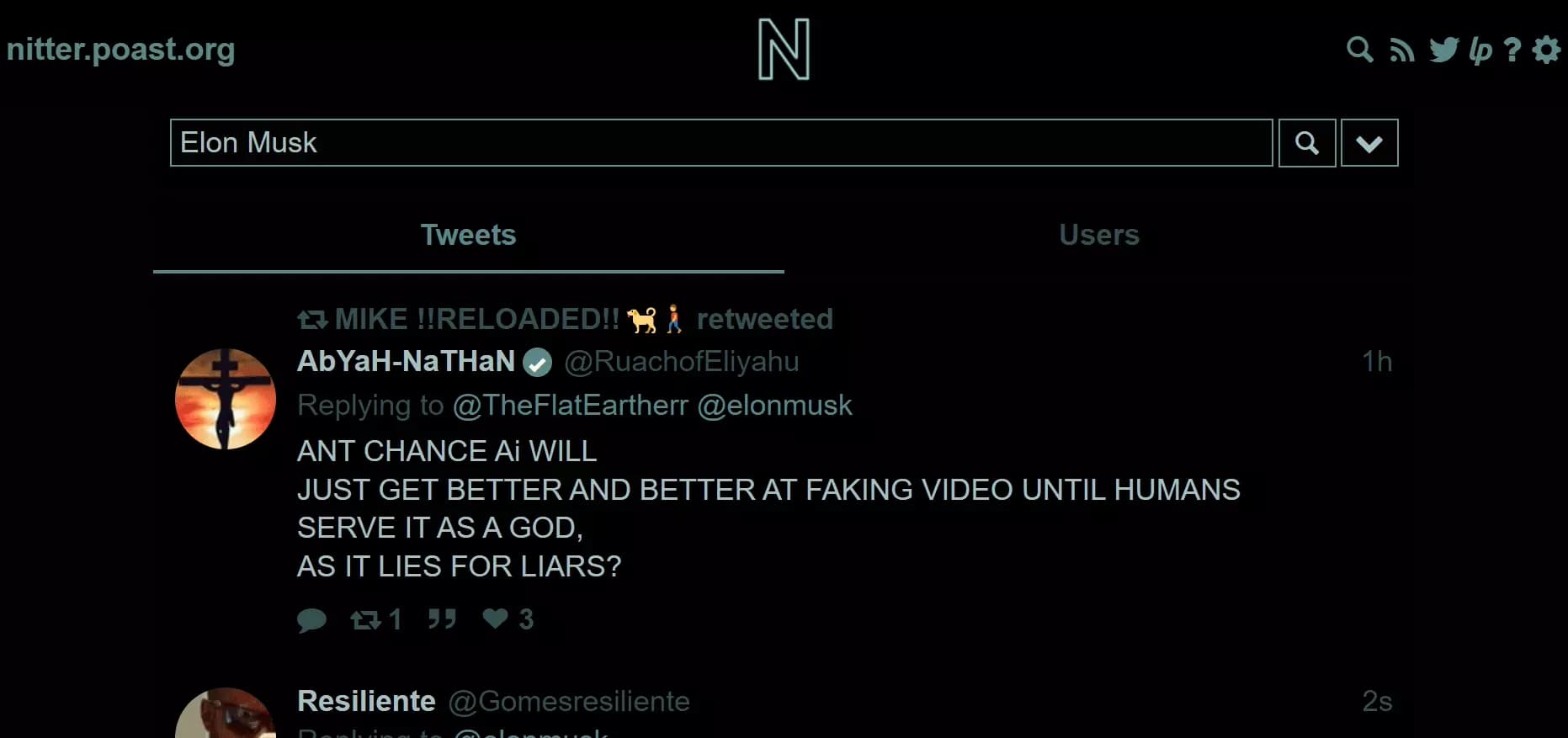Expand search filters with the chevron dropdown
Screen dimensions: 1568x738
1369,142
